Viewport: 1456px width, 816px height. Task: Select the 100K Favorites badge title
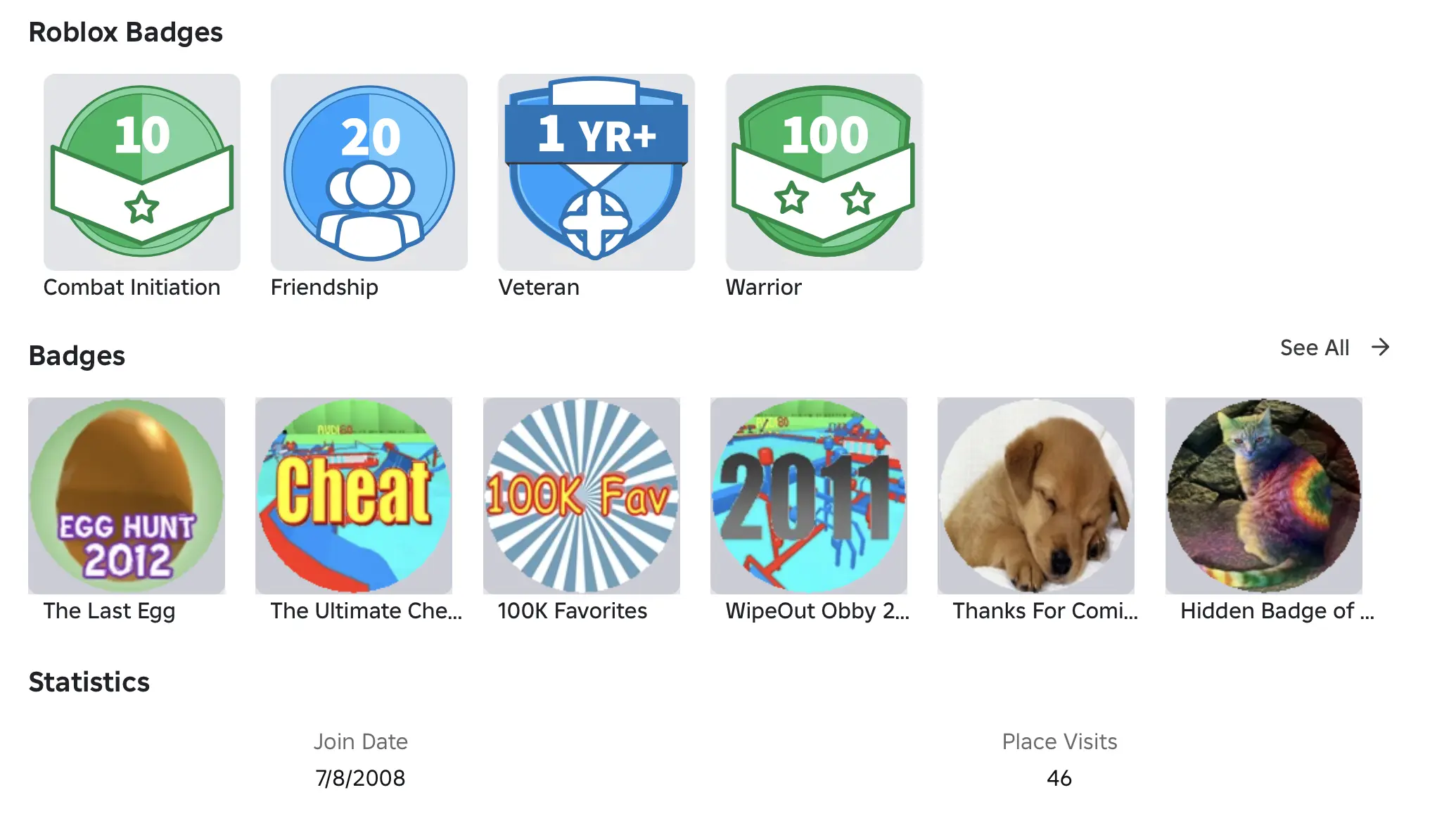[x=573, y=611]
